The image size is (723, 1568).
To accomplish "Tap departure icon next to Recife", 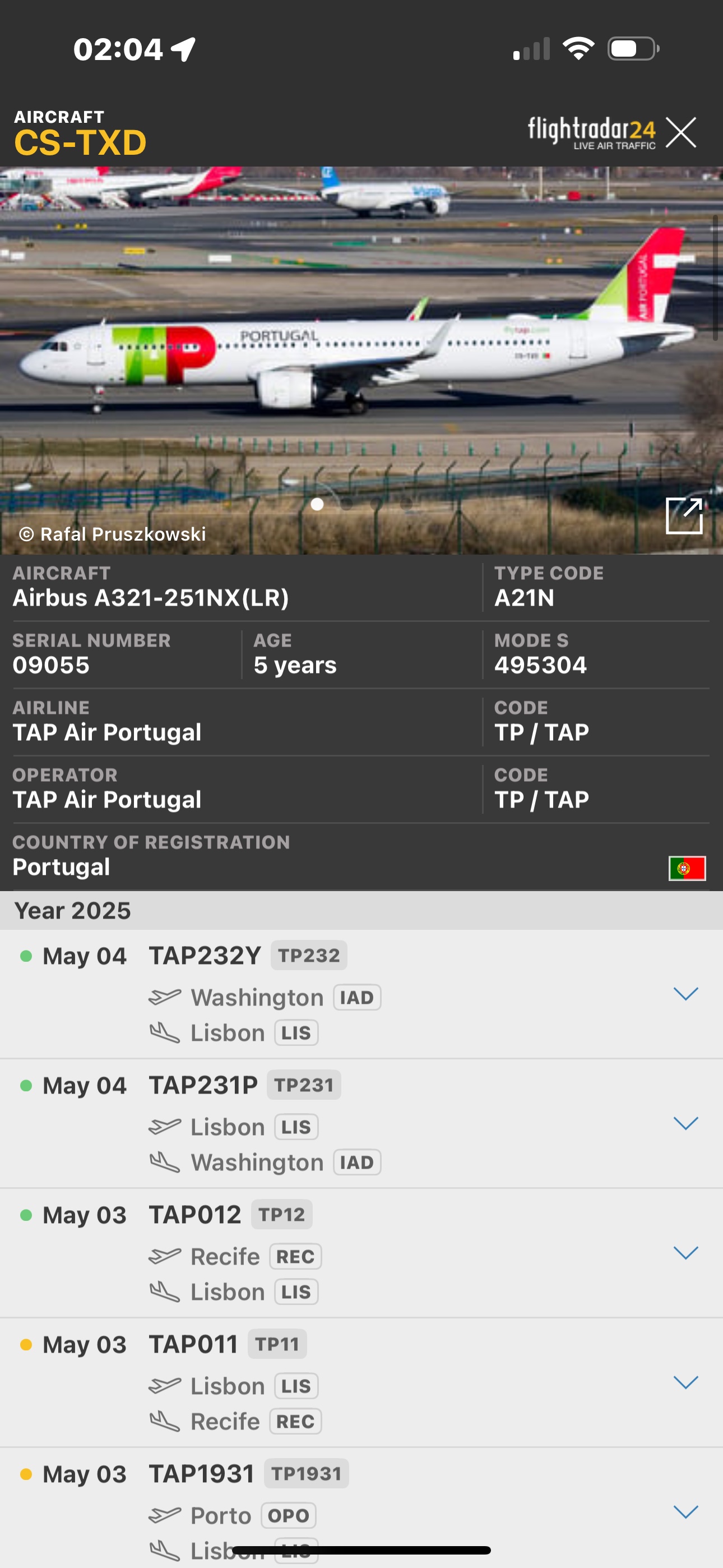I will click(165, 1256).
